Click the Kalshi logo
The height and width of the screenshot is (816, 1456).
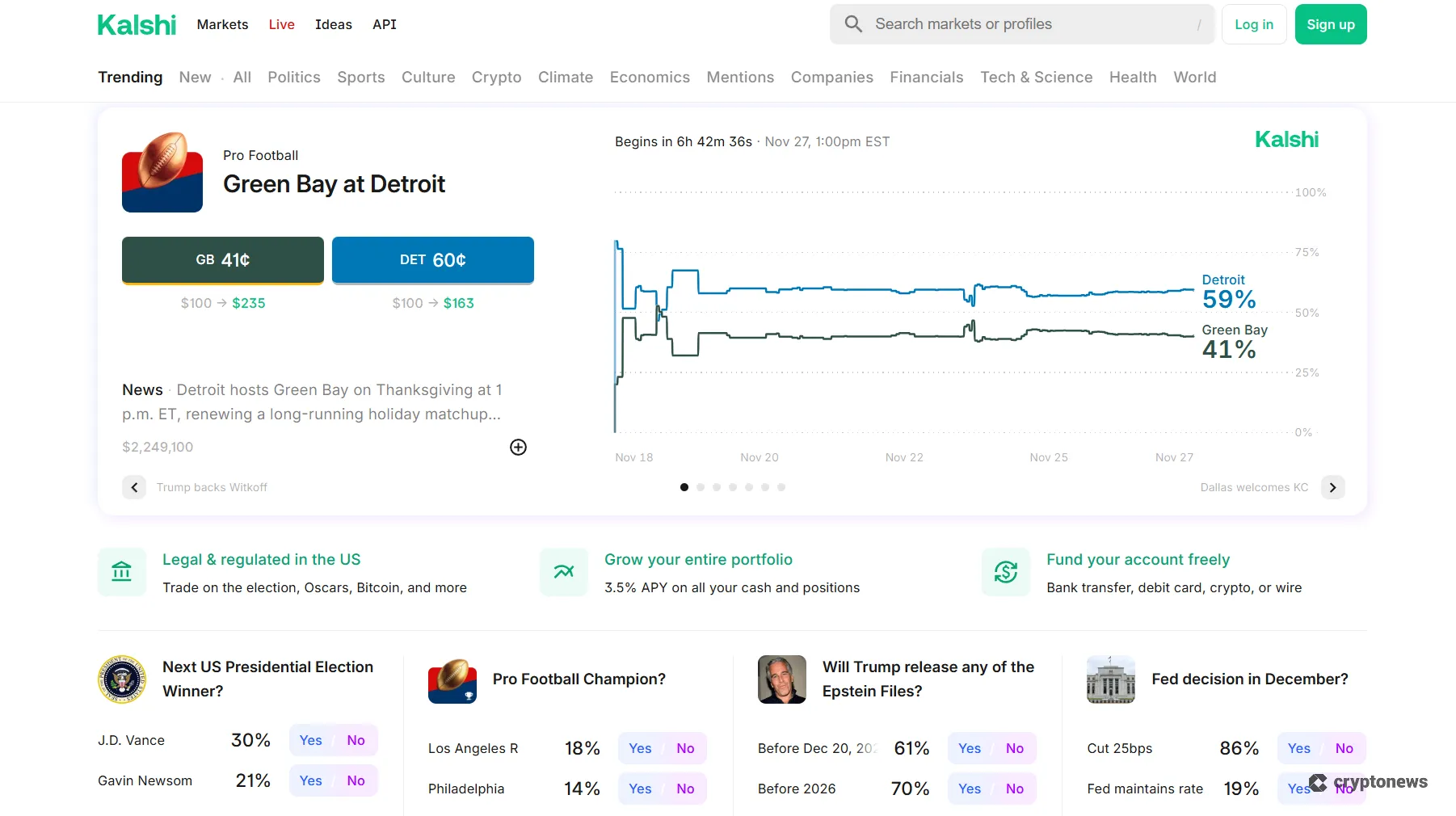click(136, 24)
